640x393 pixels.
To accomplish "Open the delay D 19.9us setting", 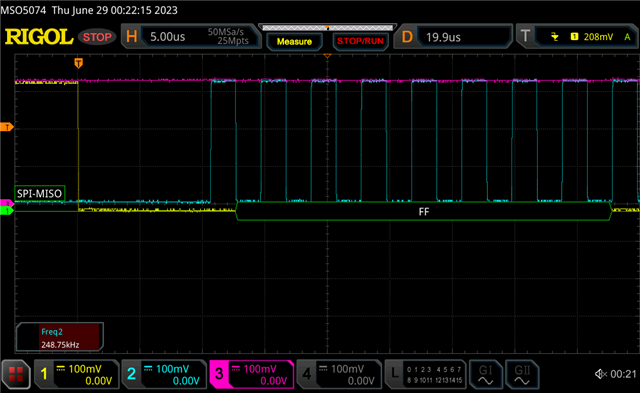I will 453,36.
